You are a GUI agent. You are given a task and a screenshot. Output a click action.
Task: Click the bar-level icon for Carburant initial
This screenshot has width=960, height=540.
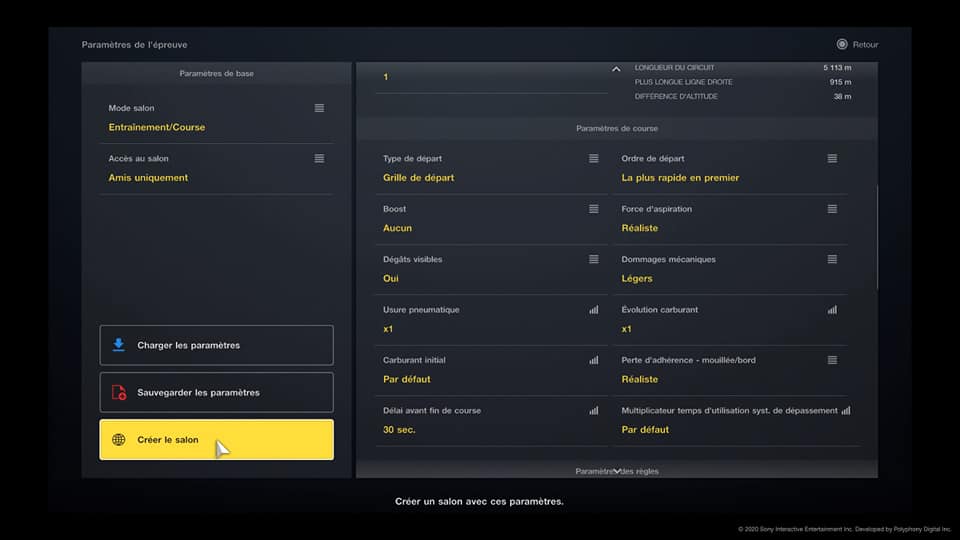593,360
